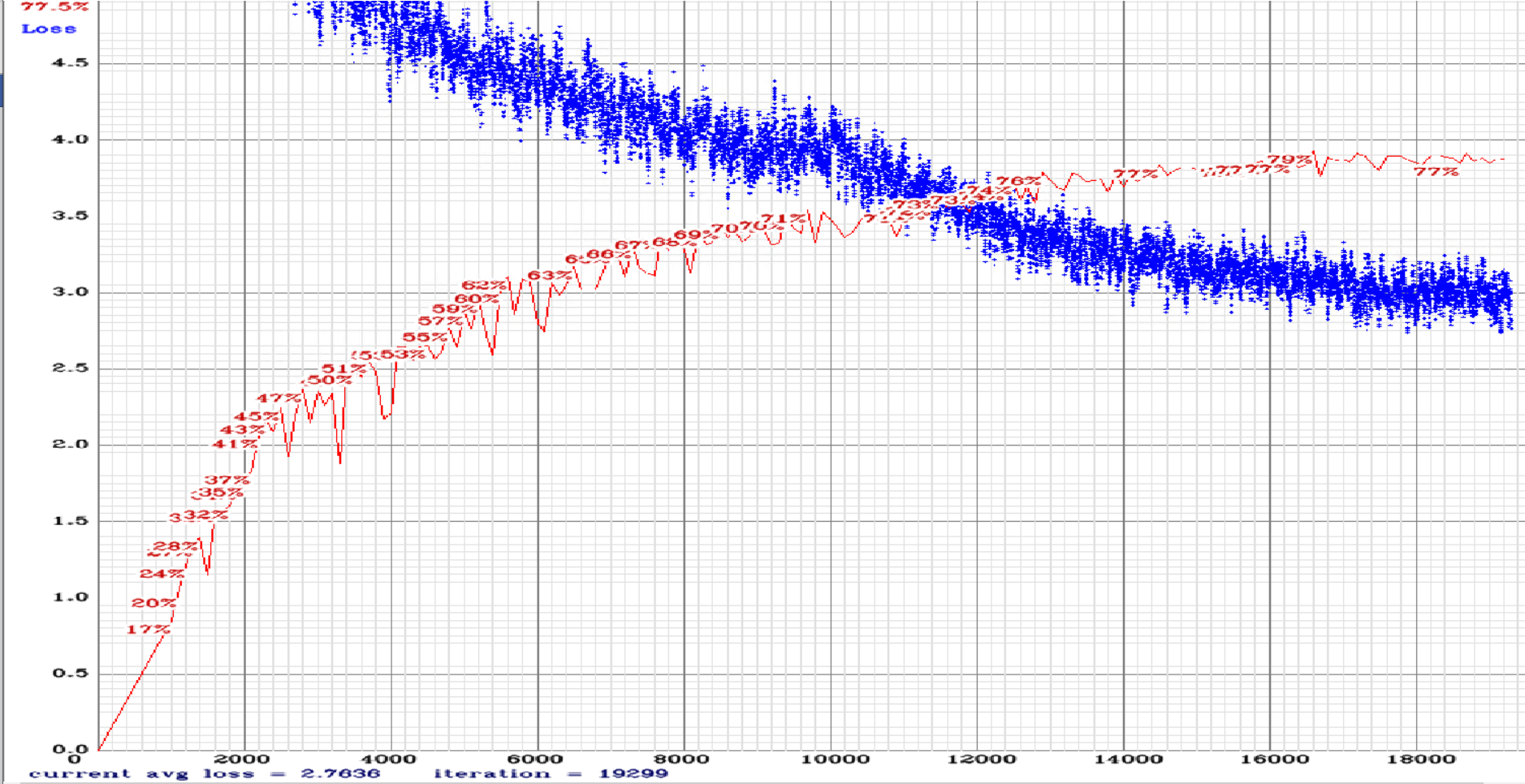Click the 'current avg loss = 2.7636' readout
Image resolution: width=1525 pixels, height=784 pixels.
205,773
